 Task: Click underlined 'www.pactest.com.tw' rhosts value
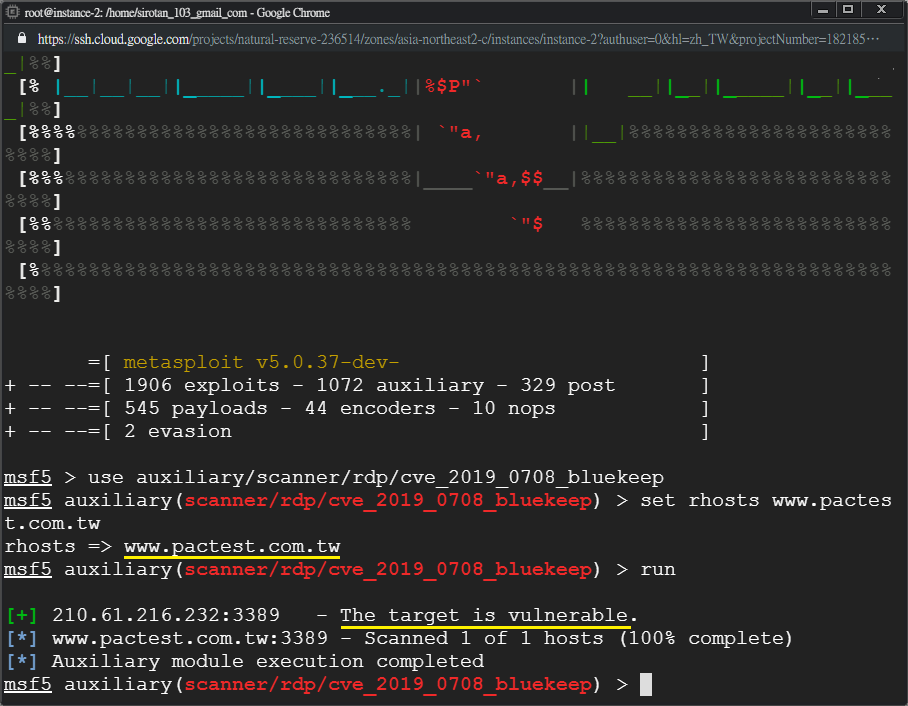click(x=232, y=547)
